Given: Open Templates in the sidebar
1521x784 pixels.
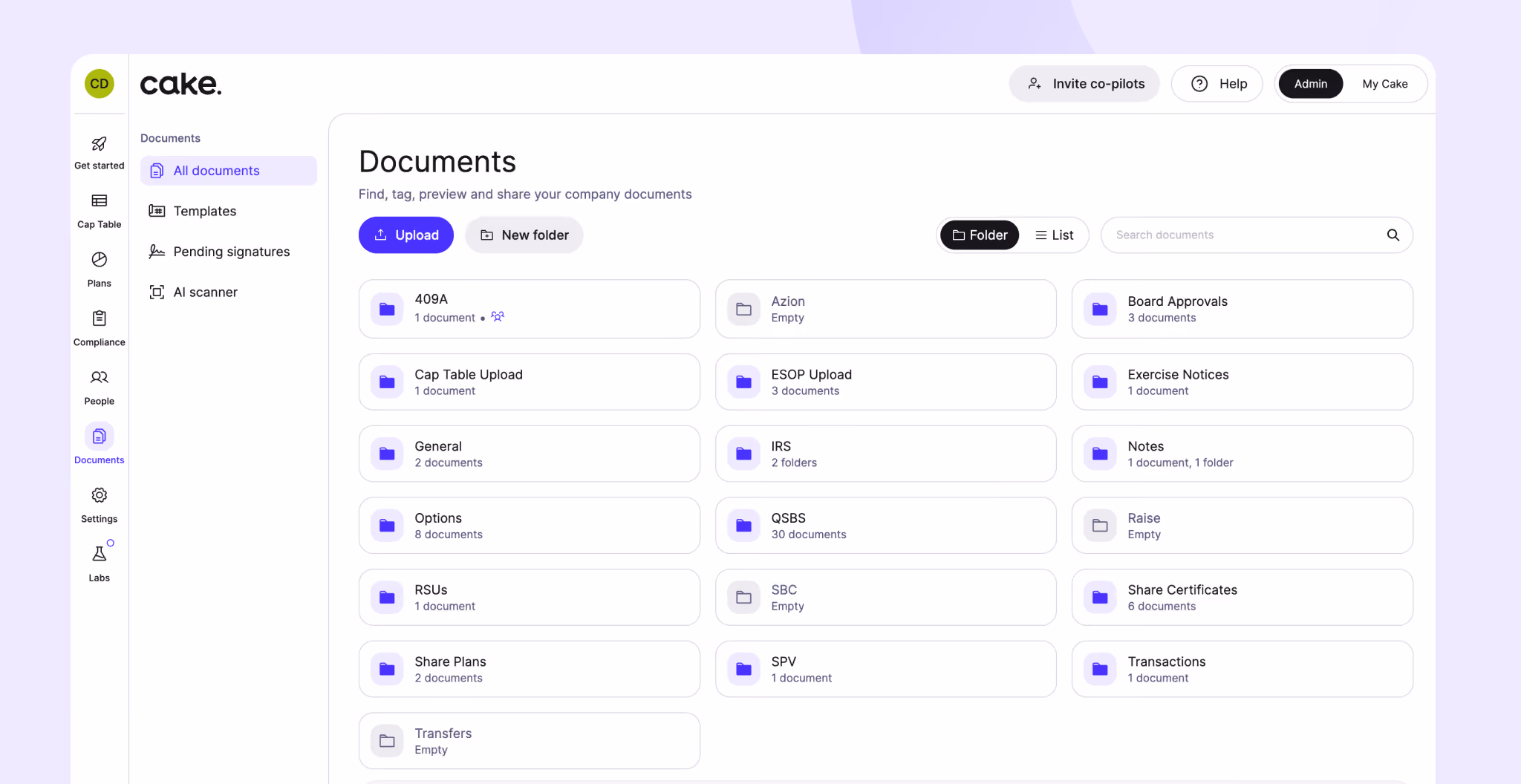Looking at the screenshot, I should [x=229, y=211].
